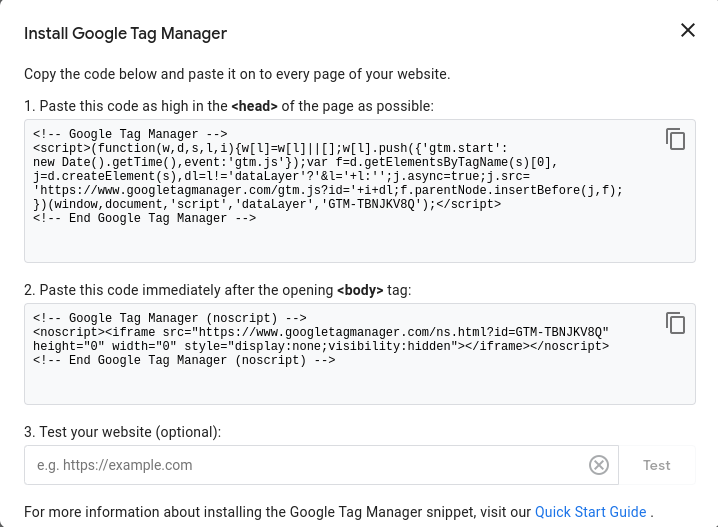
Task: Copy the head script snippet to clipboard
Action: (675, 139)
